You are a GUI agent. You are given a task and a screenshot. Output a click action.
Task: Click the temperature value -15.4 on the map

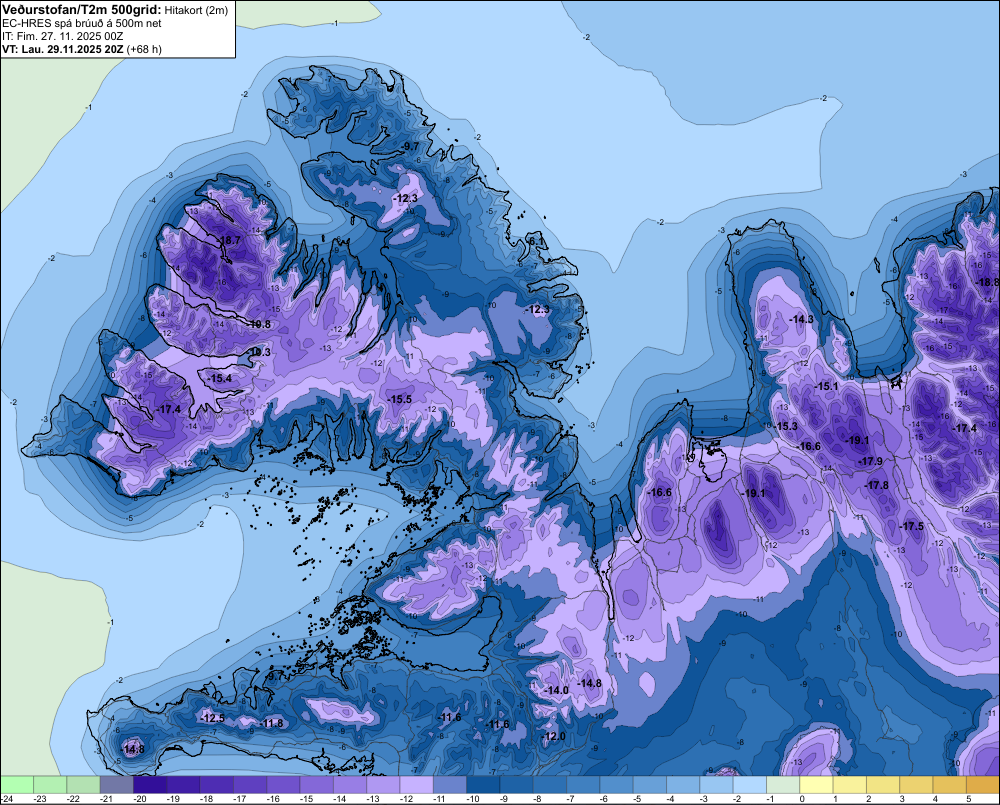[220, 378]
